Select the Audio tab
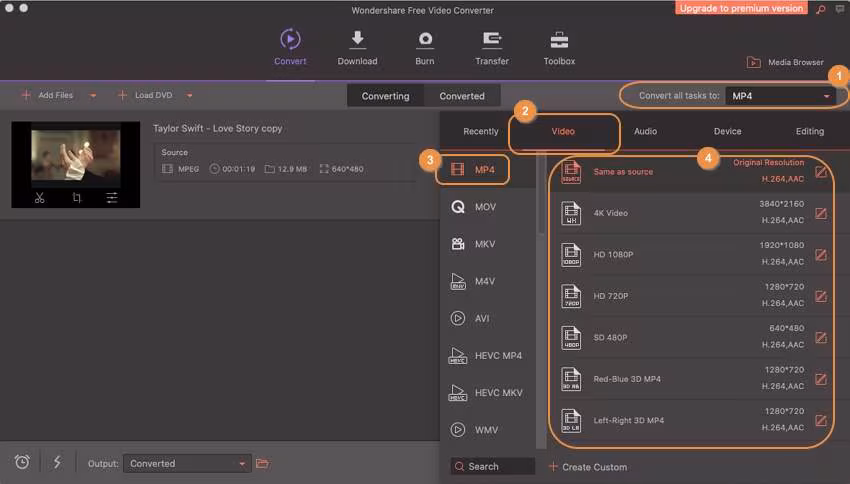The image size is (850, 484). (645, 131)
